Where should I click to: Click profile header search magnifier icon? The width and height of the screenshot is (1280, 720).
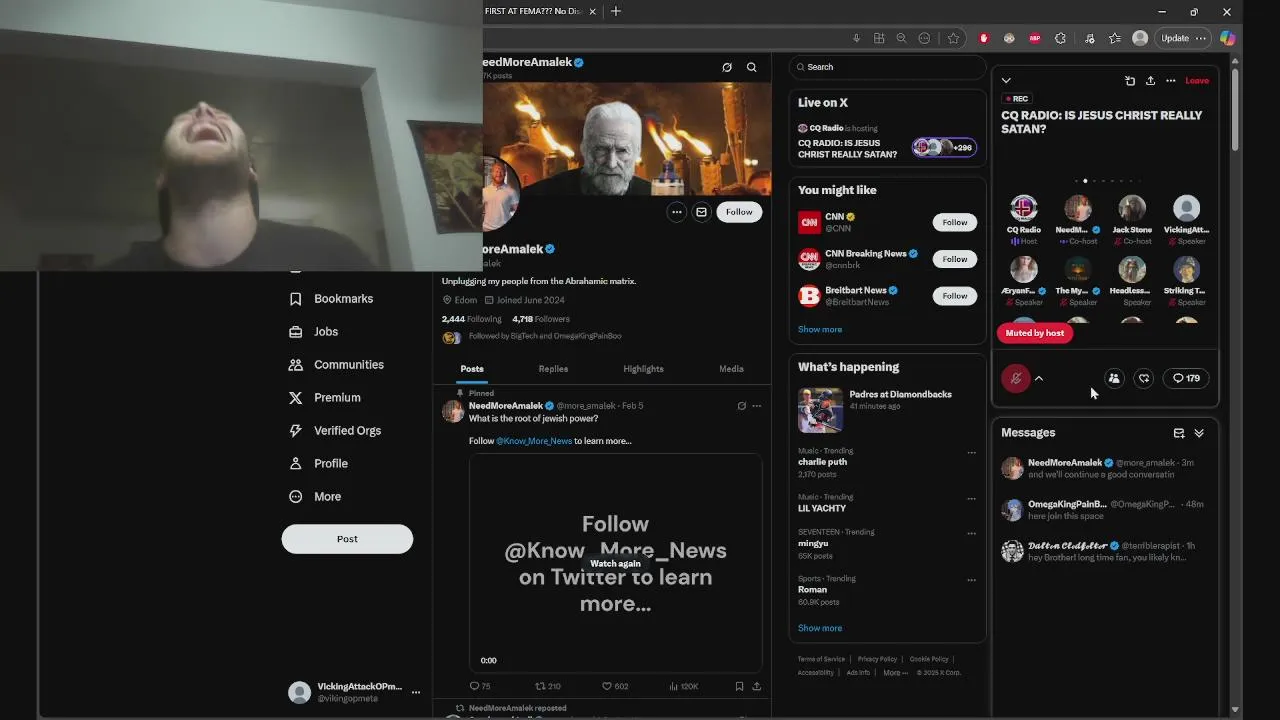click(751, 67)
